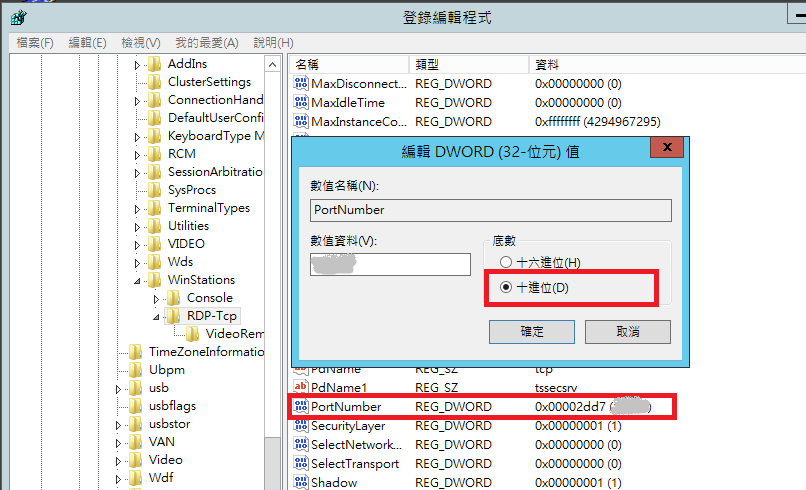Click the SysProcs folder icon

tap(155, 190)
